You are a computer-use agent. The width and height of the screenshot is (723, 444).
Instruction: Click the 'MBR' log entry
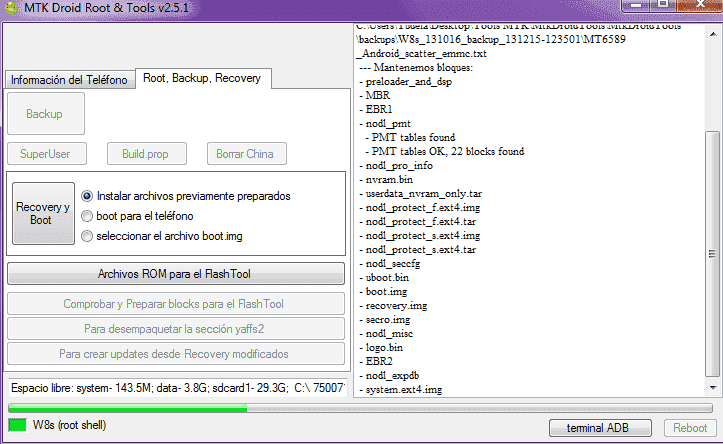click(378, 95)
